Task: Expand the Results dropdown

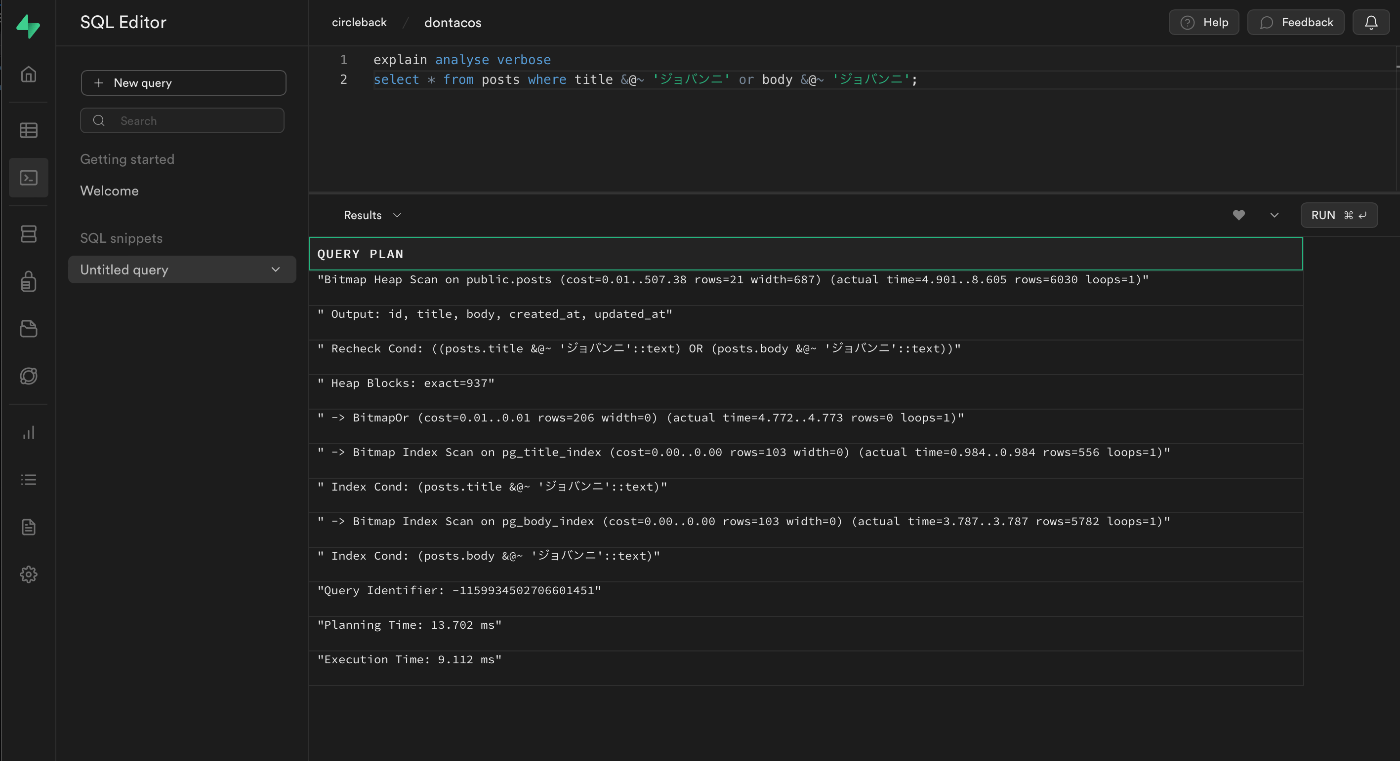Action: tap(372, 215)
